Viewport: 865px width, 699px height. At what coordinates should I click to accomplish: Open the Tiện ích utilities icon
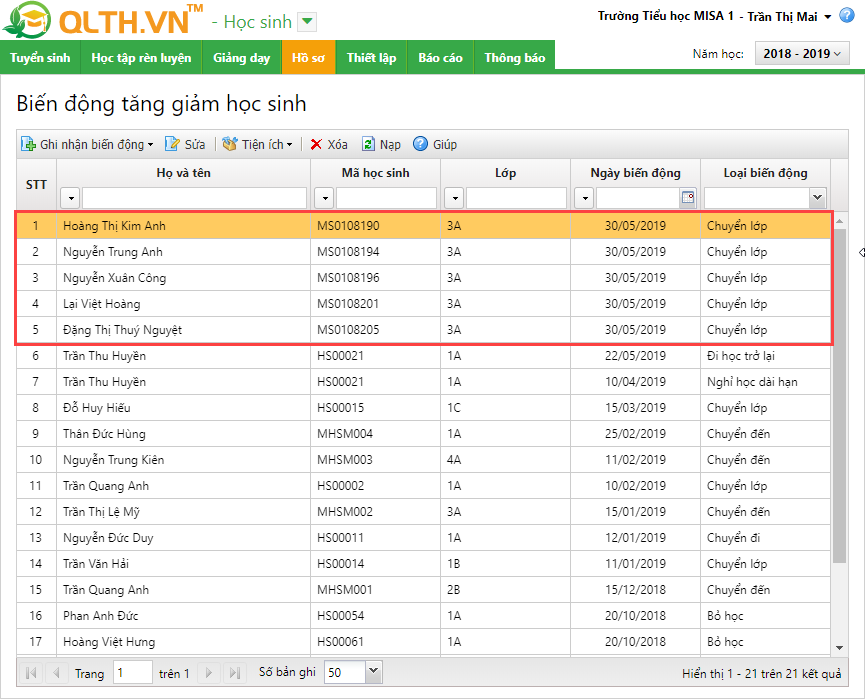pos(229,144)
